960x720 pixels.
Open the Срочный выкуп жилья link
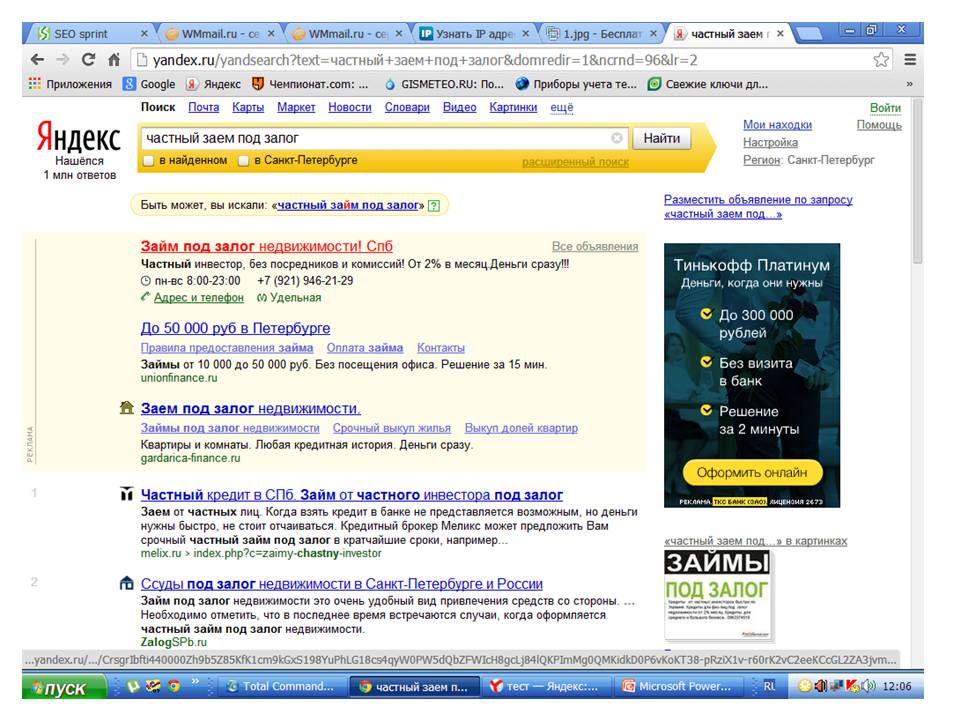click(392, 428)
